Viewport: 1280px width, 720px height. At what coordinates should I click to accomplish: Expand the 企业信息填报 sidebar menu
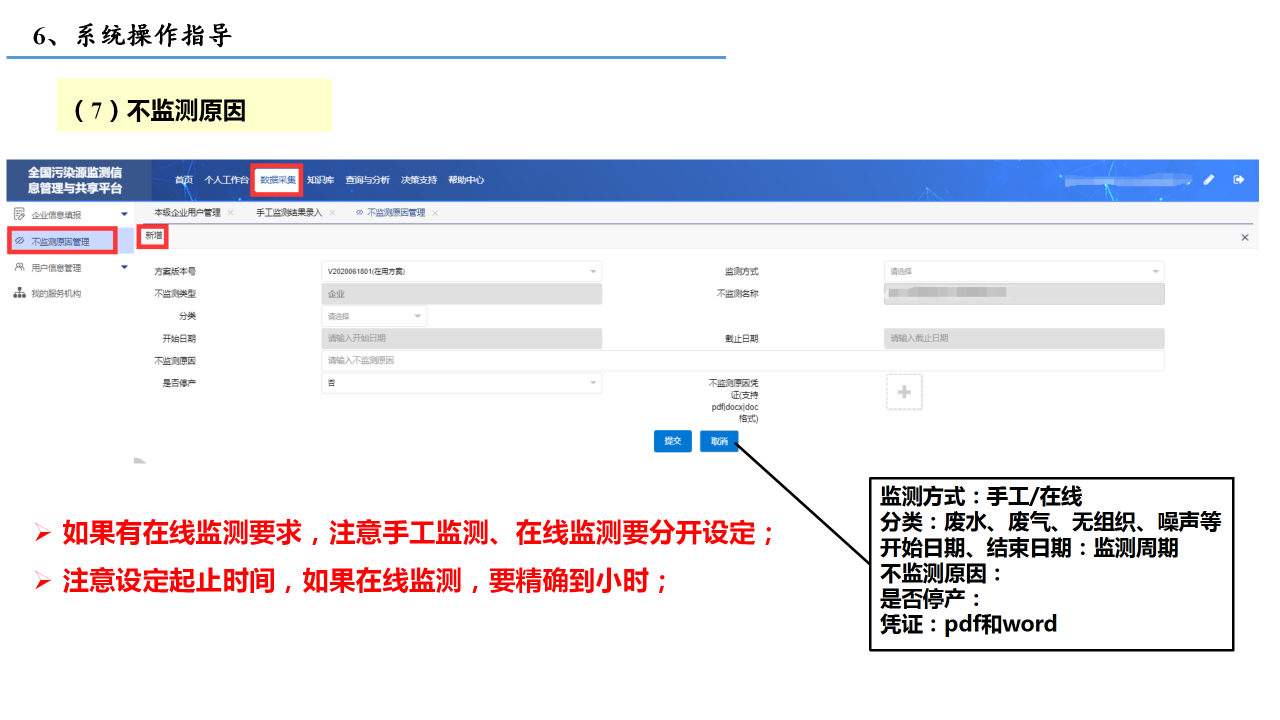[124, 215]
